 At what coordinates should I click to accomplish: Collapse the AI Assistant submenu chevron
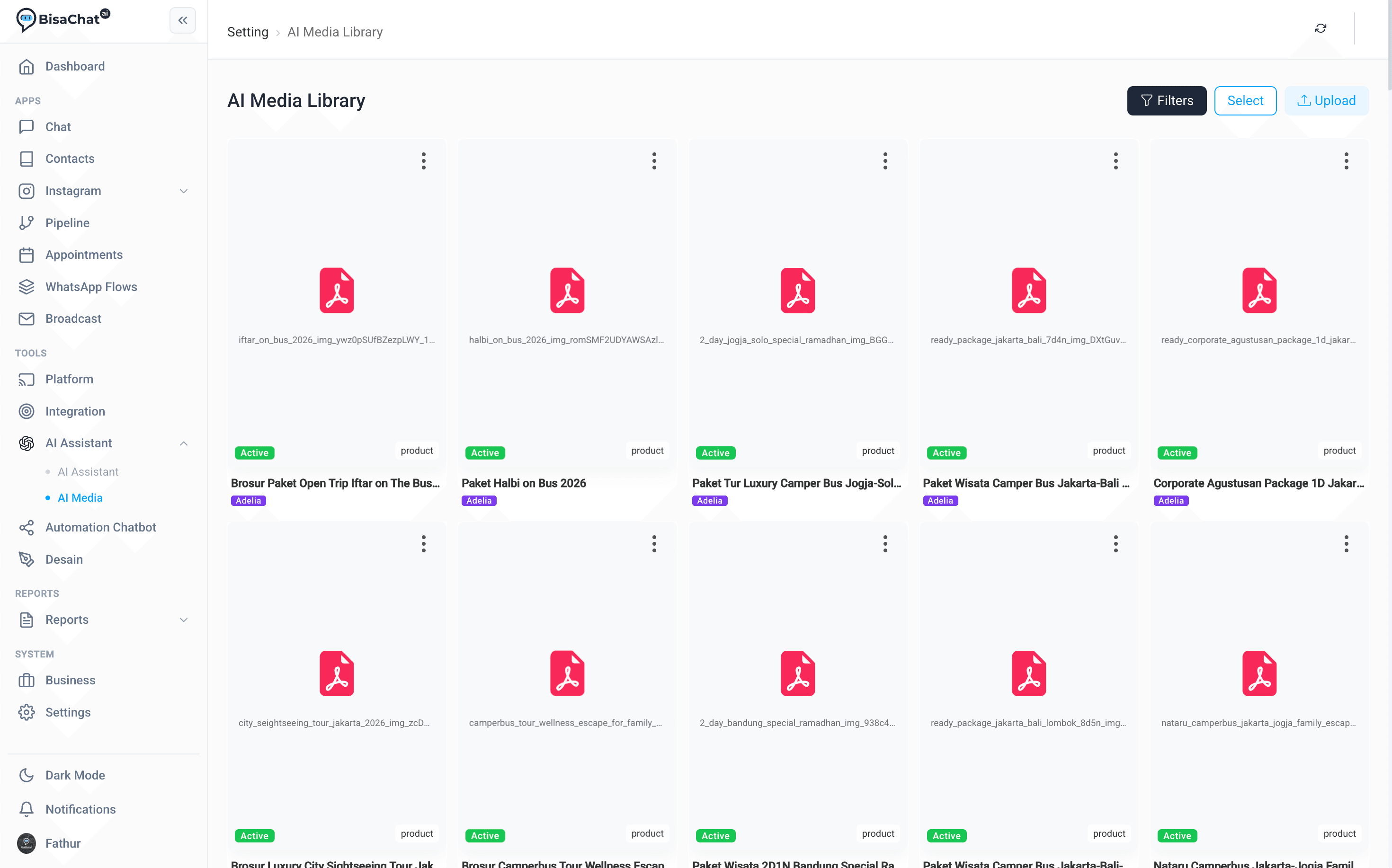(x=184, y=443)
